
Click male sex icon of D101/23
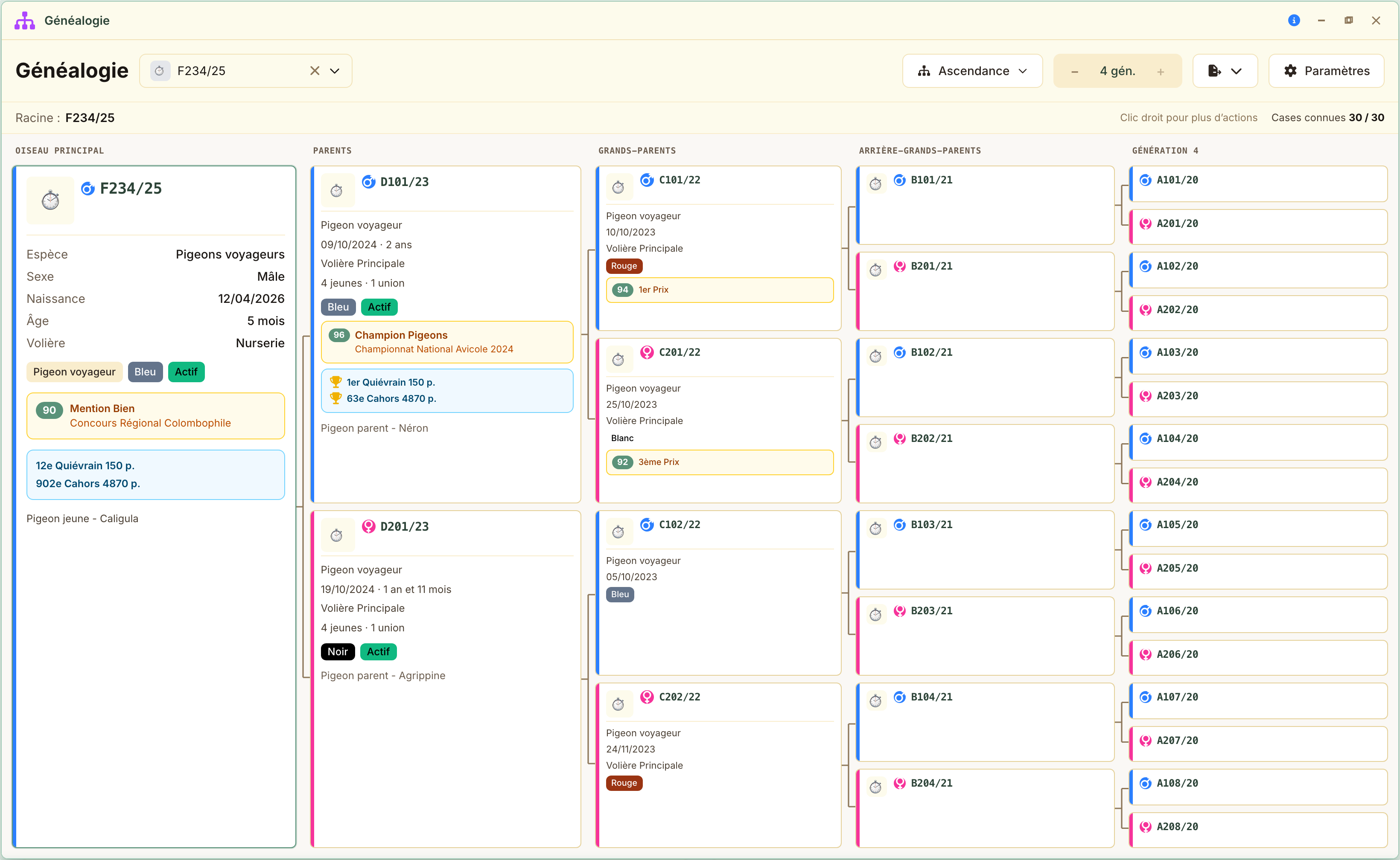(369, 182)
